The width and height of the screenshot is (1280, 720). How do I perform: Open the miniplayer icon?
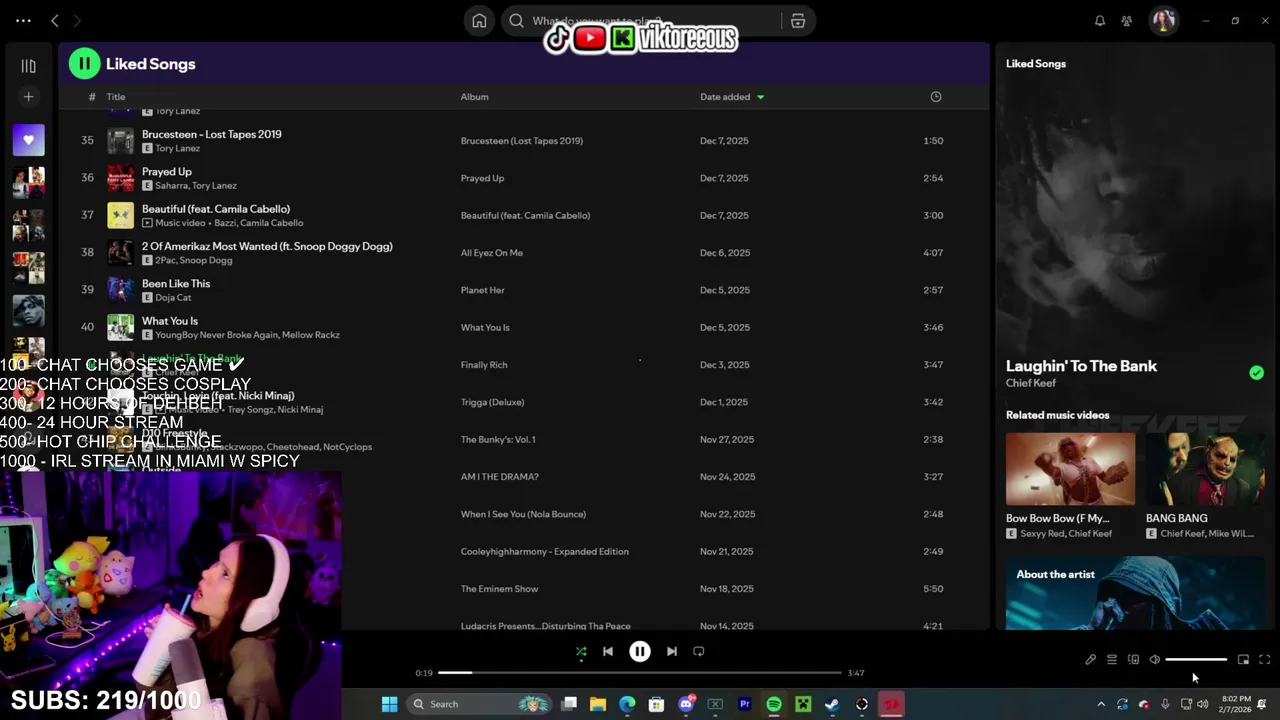(1243, 660)
